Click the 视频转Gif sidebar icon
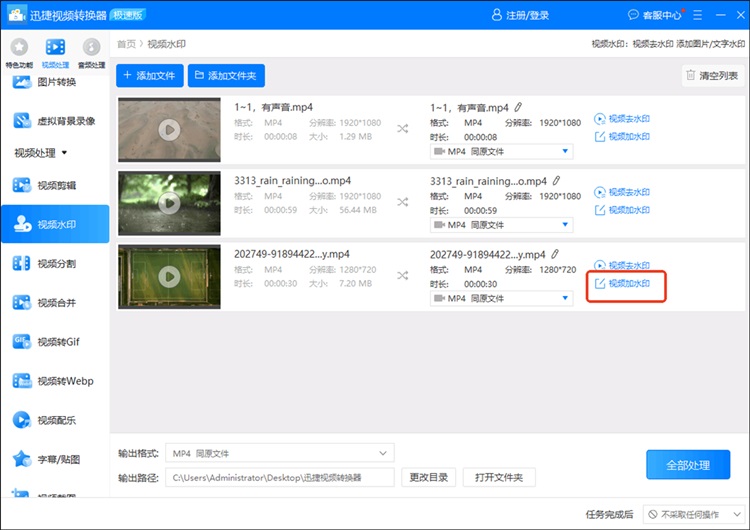The image size is (750, 530). click(22, 342)
